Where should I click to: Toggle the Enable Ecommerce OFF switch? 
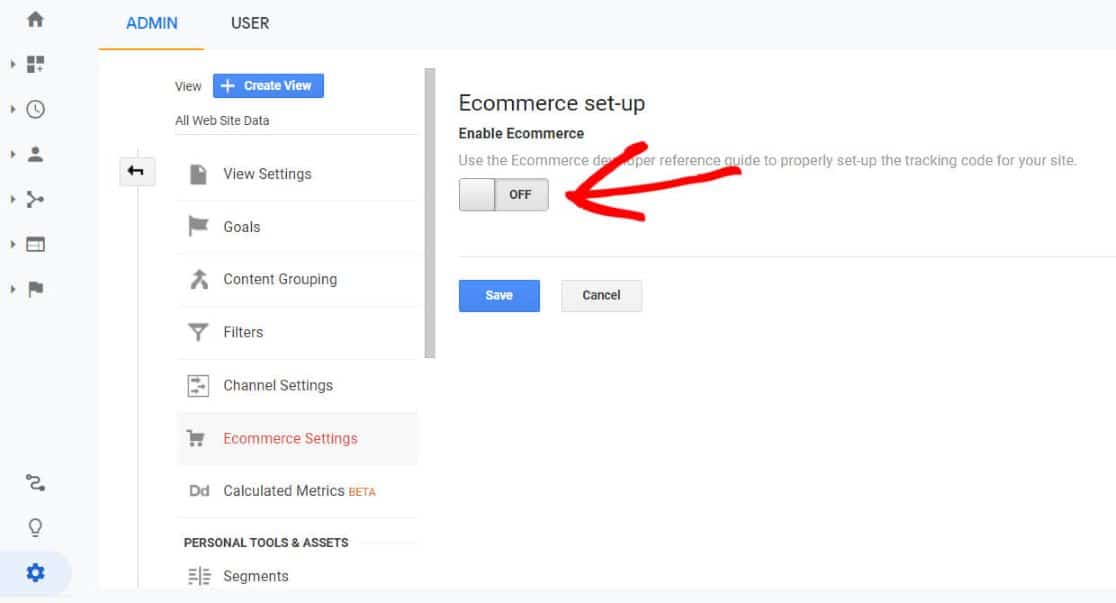pyautogui.click(x=503, y=194)
